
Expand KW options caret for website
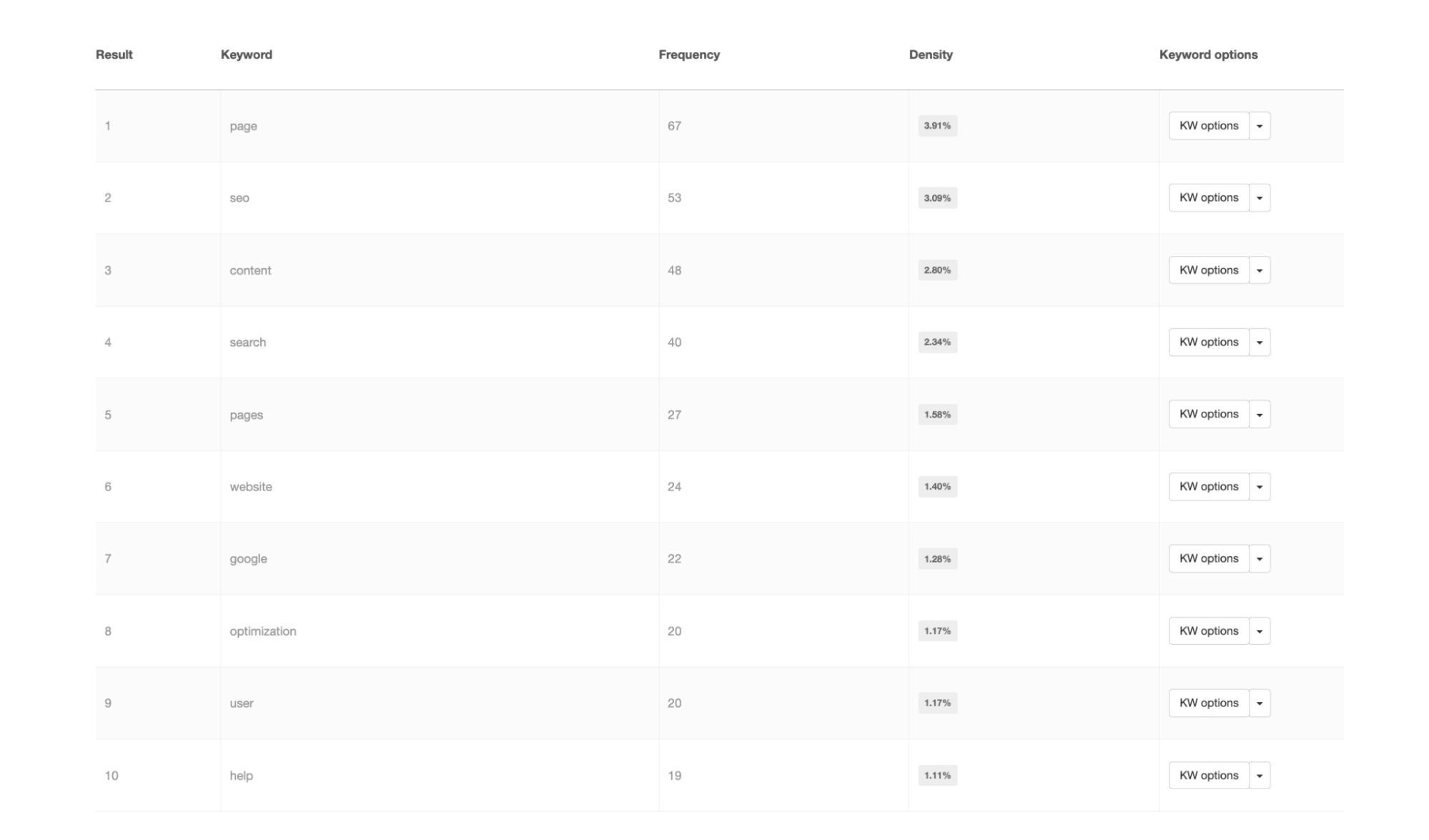tap(1260, 487)
